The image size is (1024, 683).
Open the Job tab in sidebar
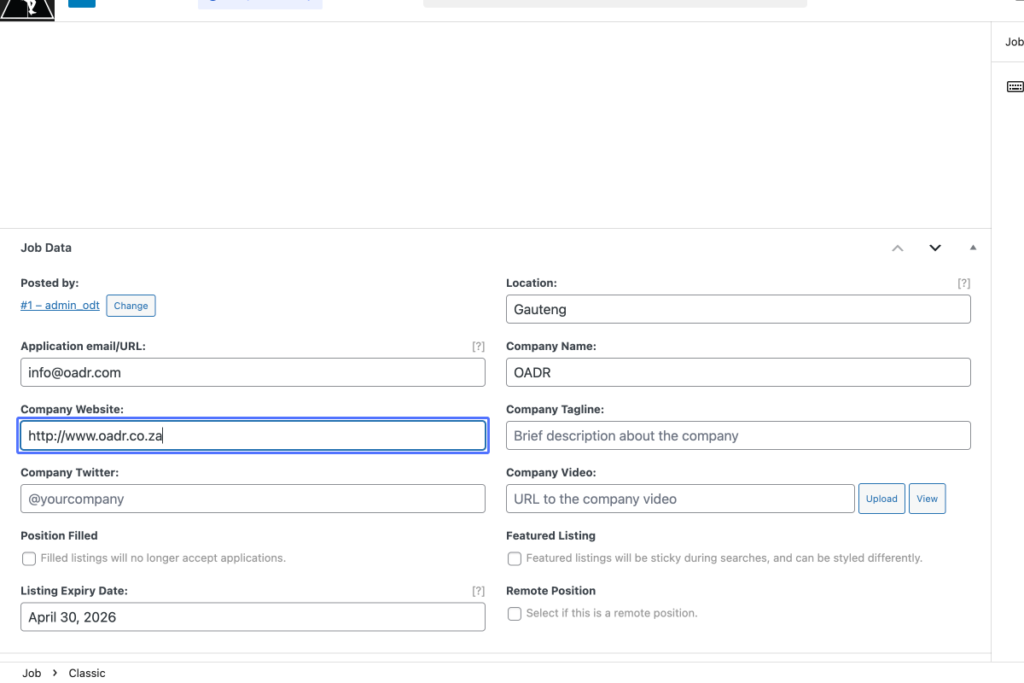point(1014,42)
